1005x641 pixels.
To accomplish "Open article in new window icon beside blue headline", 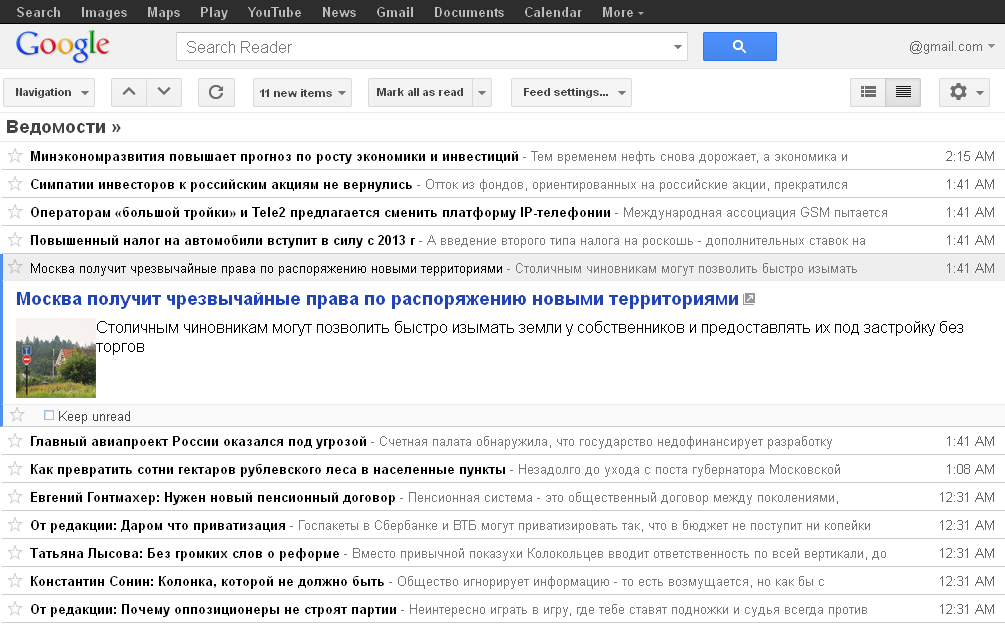I will (749, 299).
